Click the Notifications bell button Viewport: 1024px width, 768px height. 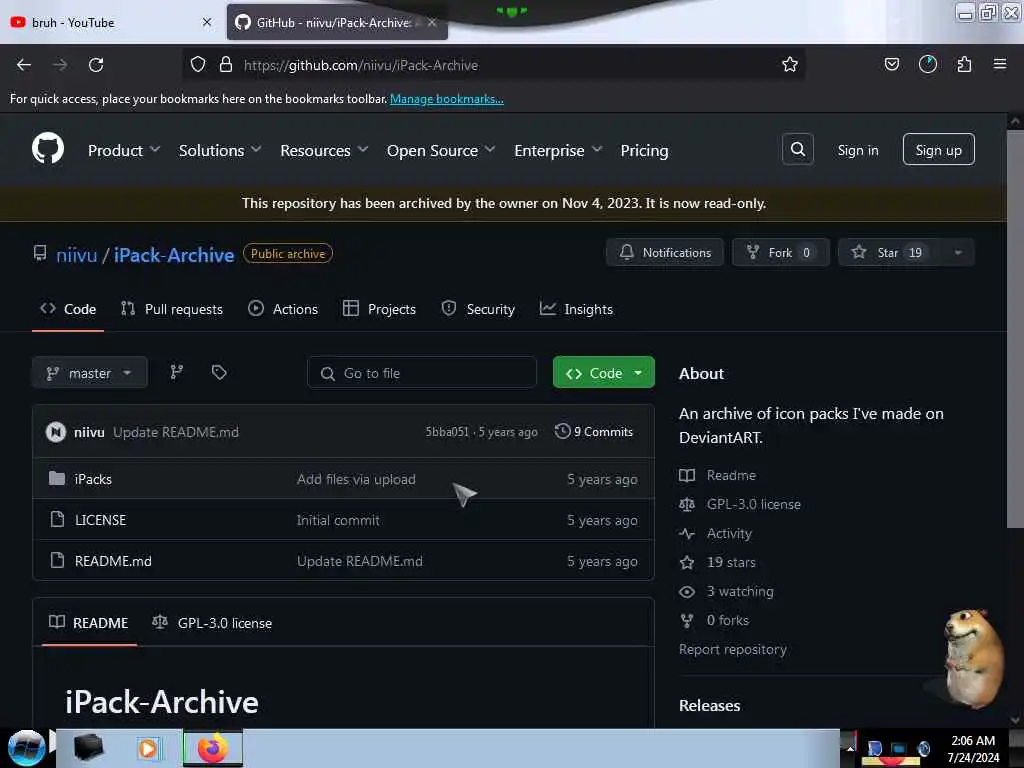[x=665, y=253]
